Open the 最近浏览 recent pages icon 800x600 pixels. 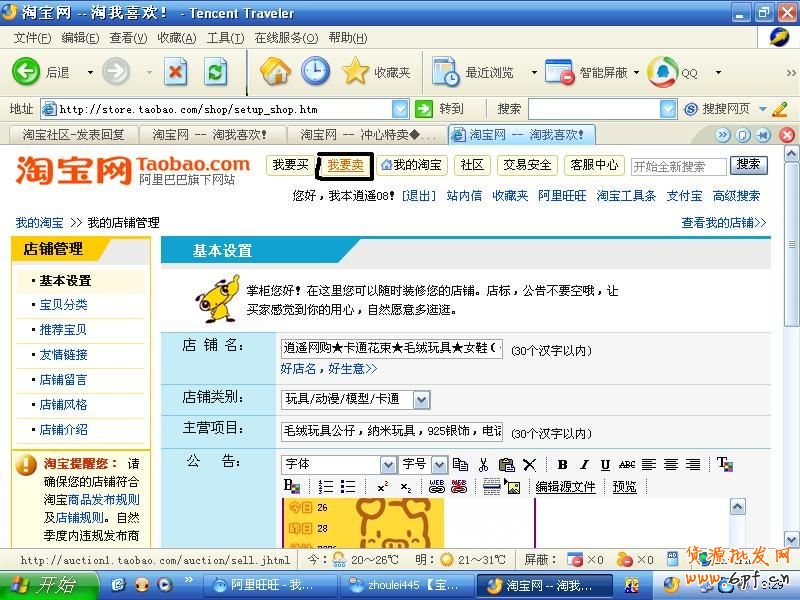pos(445,71)
